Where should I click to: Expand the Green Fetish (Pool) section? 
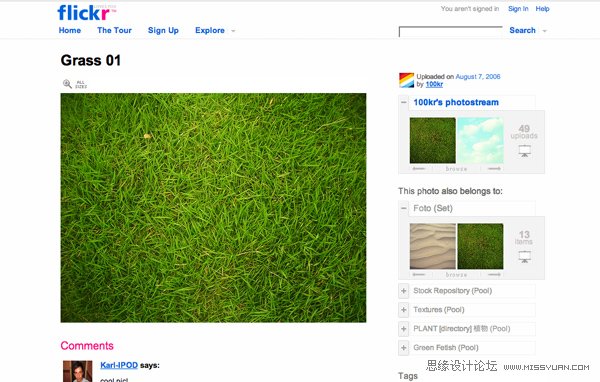coord(404,348)
